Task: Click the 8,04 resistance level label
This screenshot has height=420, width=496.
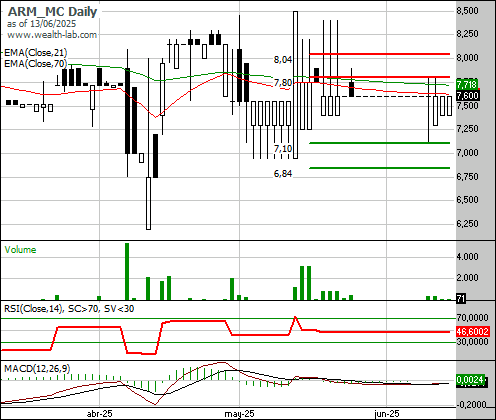Action: (x=283, y=60)
